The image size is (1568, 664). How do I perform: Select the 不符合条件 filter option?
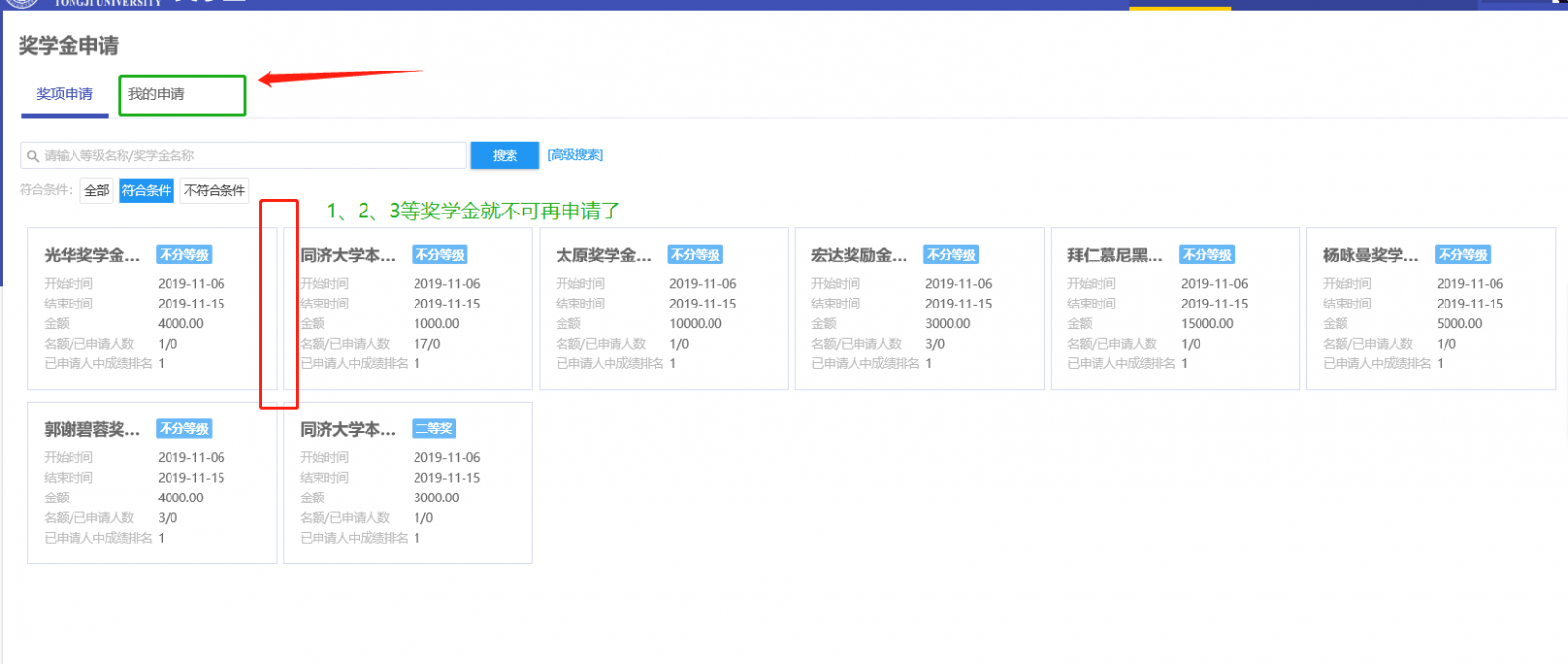pos(215,190)
